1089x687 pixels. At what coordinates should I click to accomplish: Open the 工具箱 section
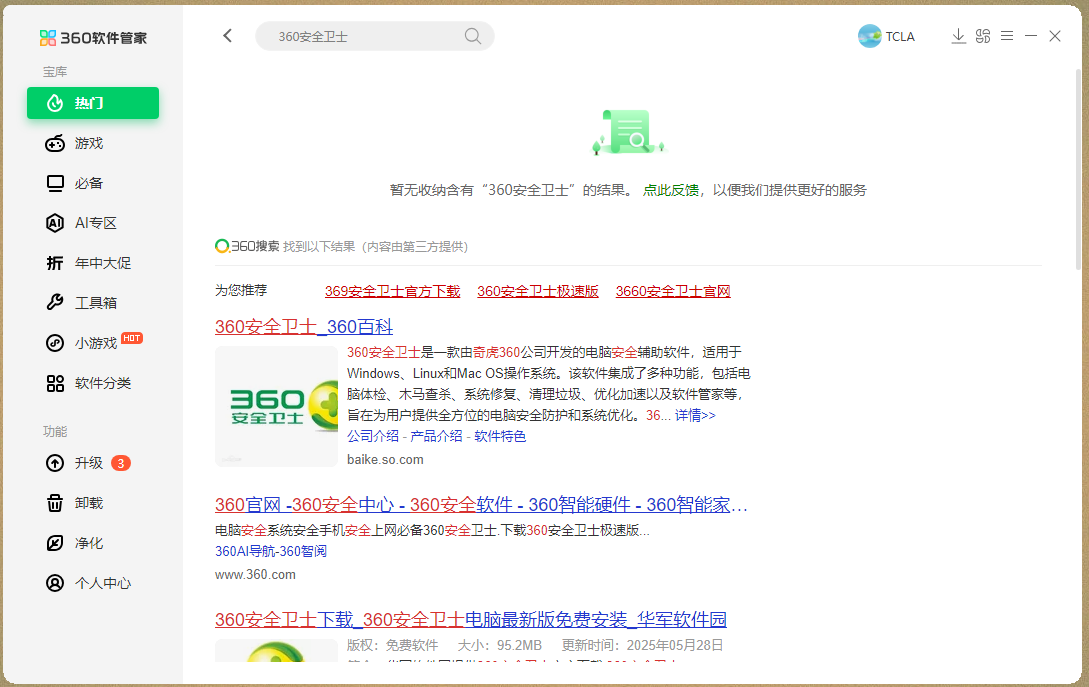click(x=92, y=302)
